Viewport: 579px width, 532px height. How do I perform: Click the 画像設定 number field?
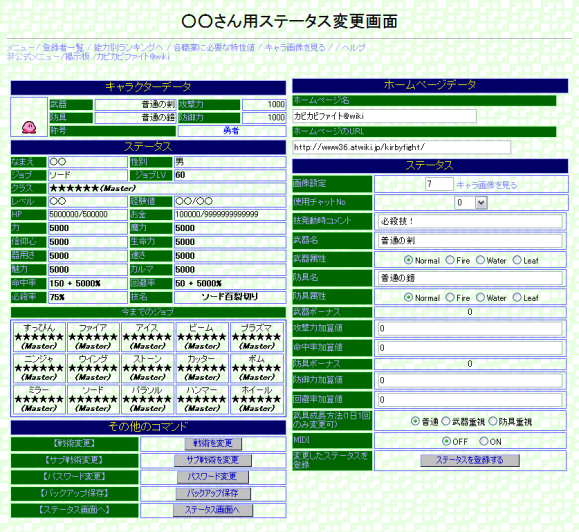[439, 184]
